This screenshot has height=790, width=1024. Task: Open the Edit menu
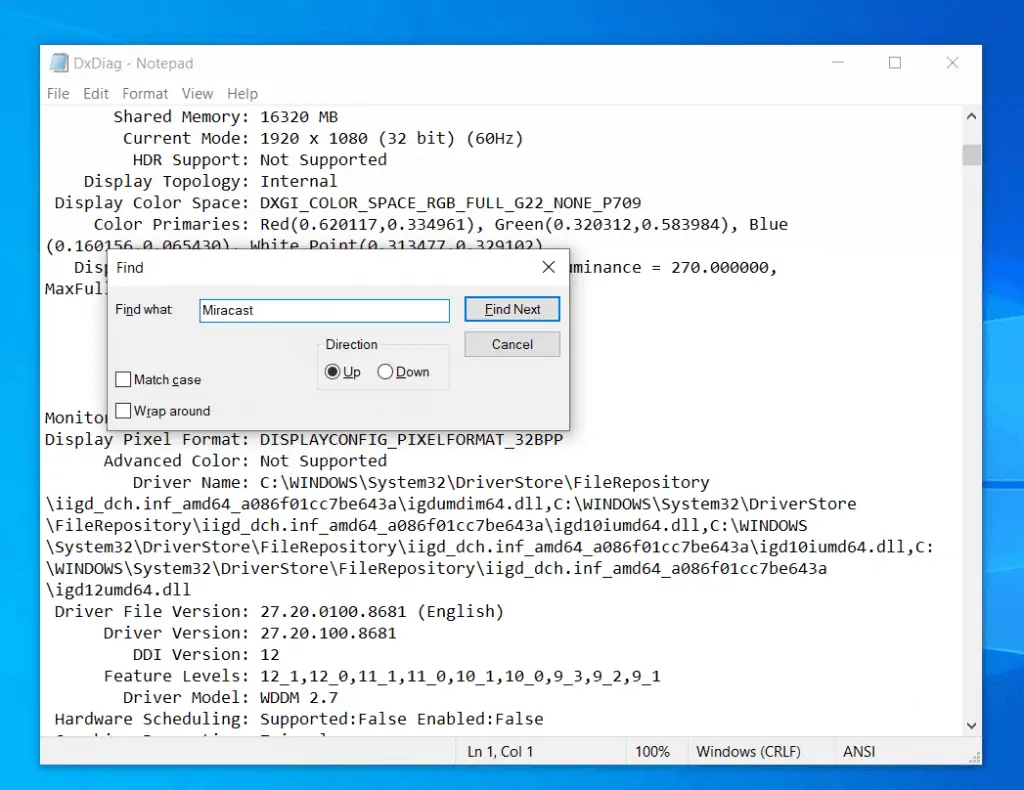pos(95,93)
